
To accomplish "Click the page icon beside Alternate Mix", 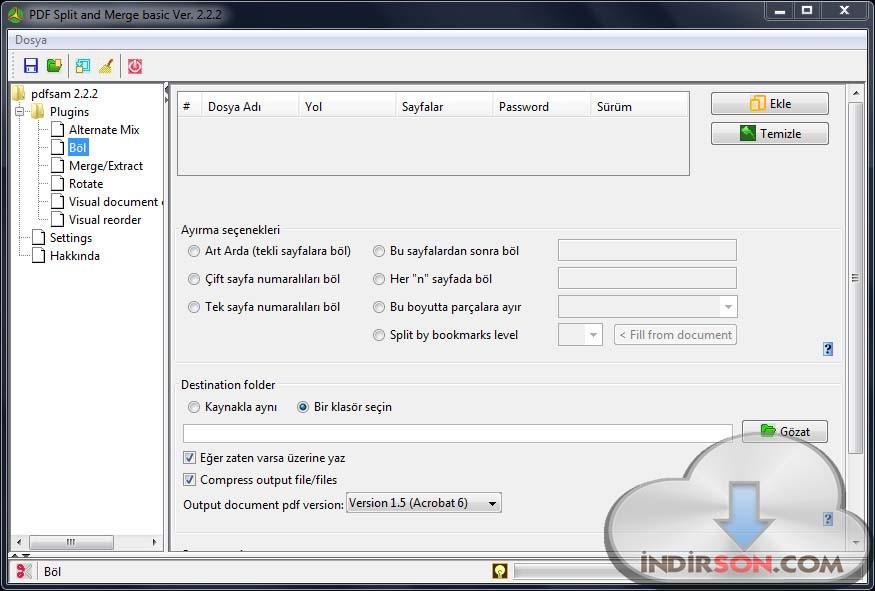I will point(57,129).
